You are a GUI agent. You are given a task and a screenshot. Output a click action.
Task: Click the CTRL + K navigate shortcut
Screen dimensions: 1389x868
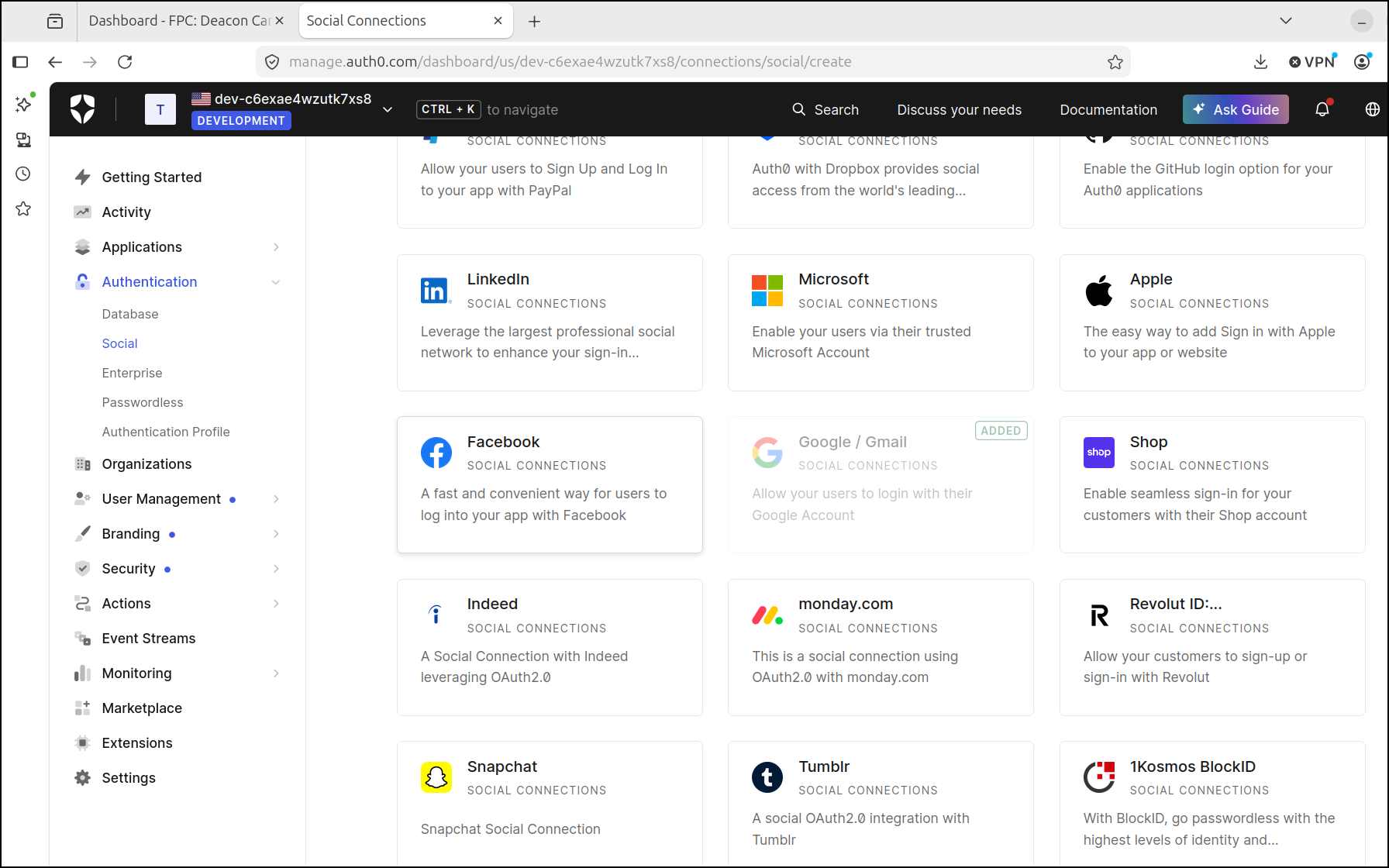click(x=448, y=109)
